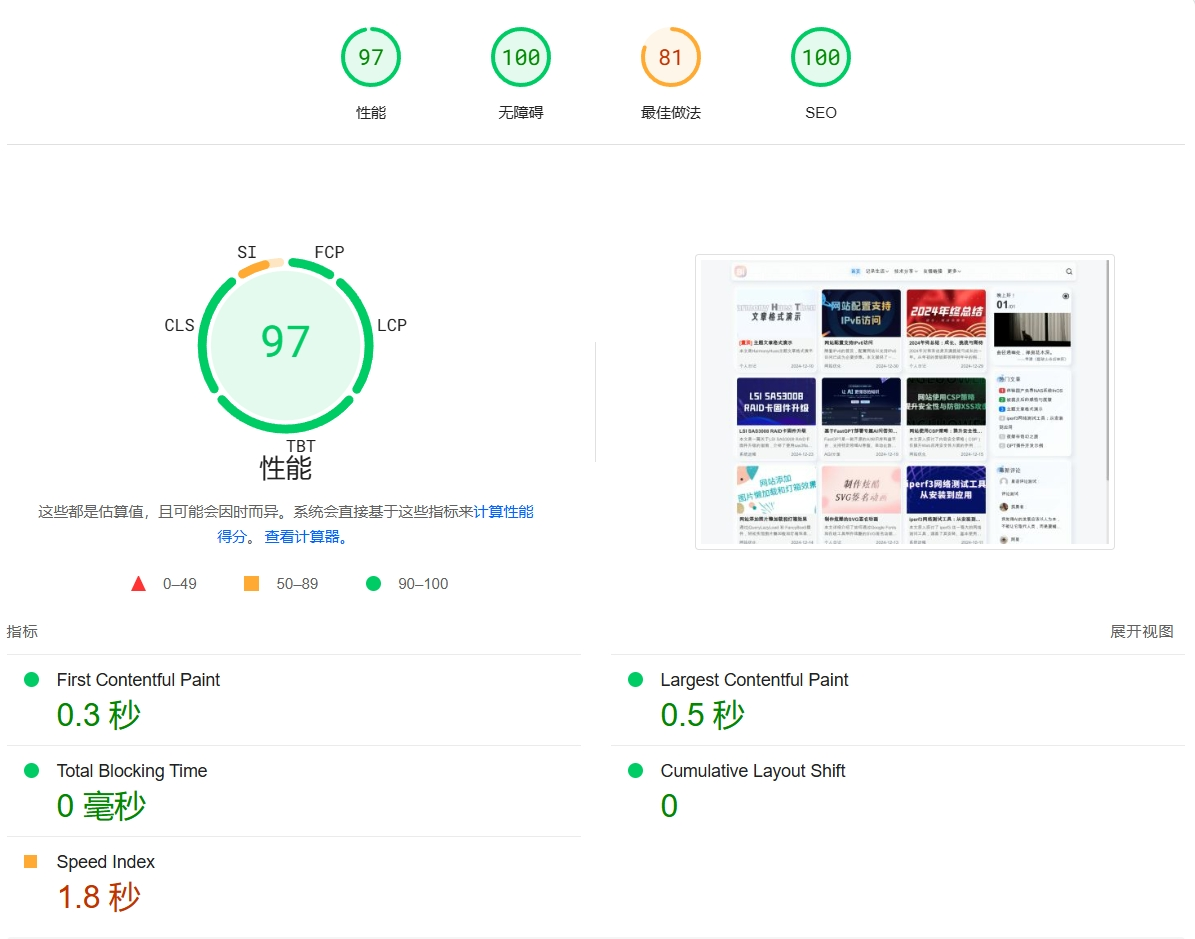Toggle the 展开视图 option
This screenshot has width=1195, height=939.
[x=1141, y=632]
